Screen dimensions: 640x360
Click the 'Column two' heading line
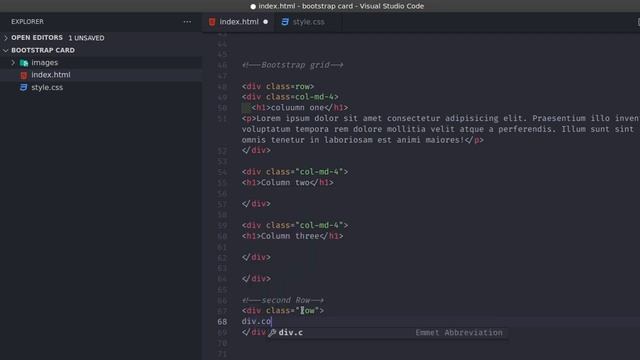pos(288,182)
